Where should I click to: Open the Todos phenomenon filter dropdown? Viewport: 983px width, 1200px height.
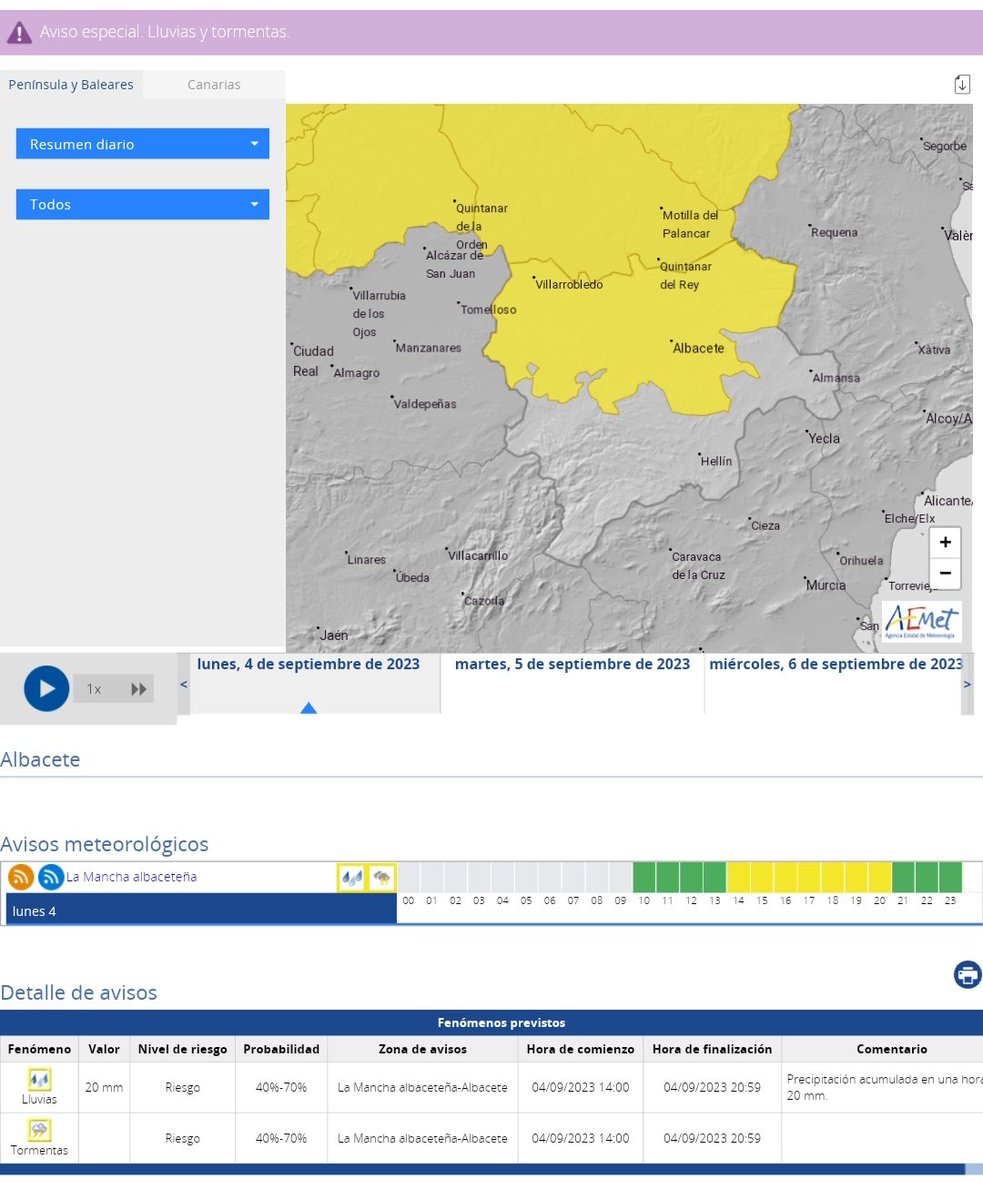pos(142,204)
